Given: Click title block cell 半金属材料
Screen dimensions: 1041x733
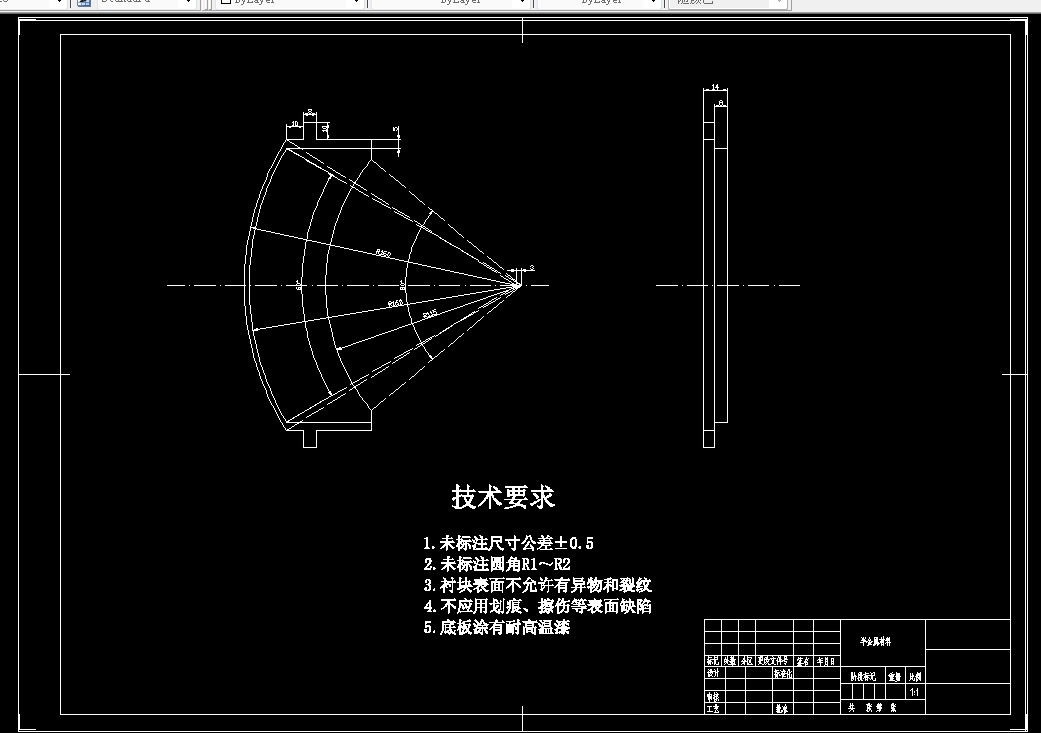Looking at the screenshot, I should [x=876, y=641].
